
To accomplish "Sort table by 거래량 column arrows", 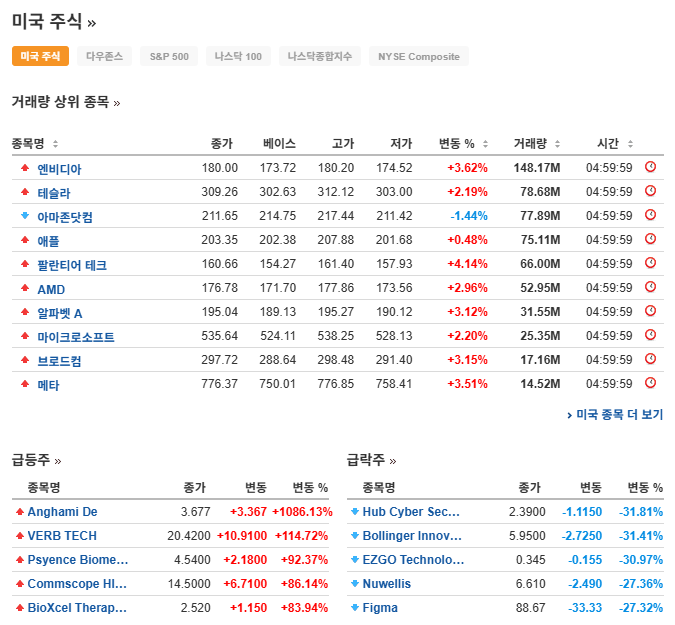I will tap(557, 144).
